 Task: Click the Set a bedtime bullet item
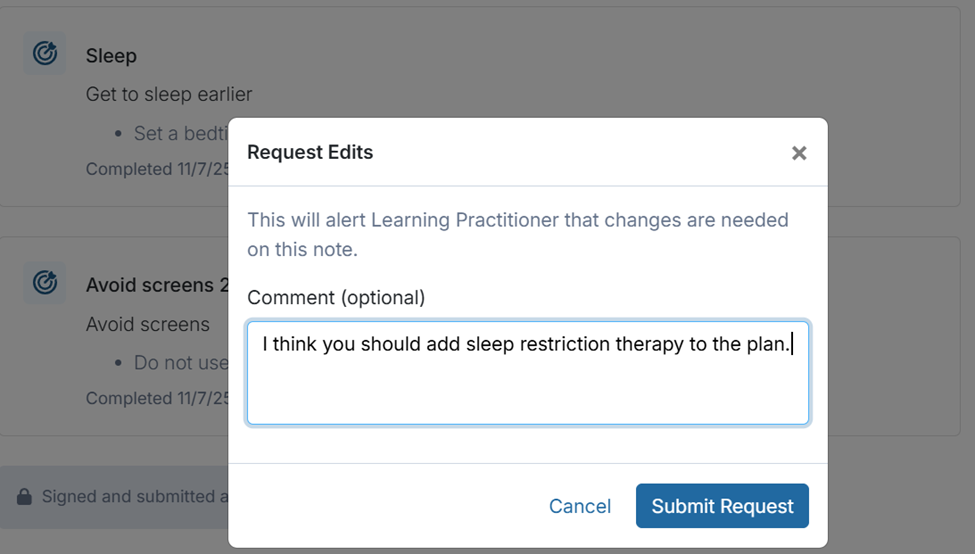click(180, 133)
